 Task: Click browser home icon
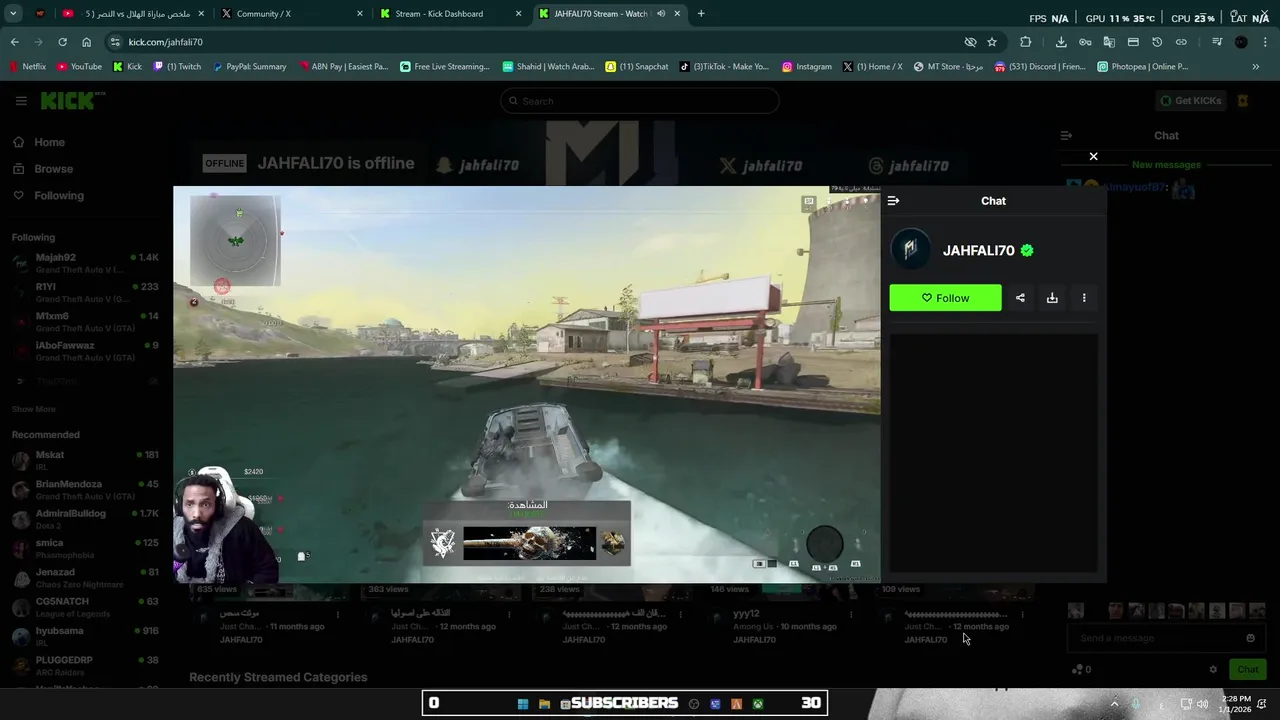coord(87,42)
